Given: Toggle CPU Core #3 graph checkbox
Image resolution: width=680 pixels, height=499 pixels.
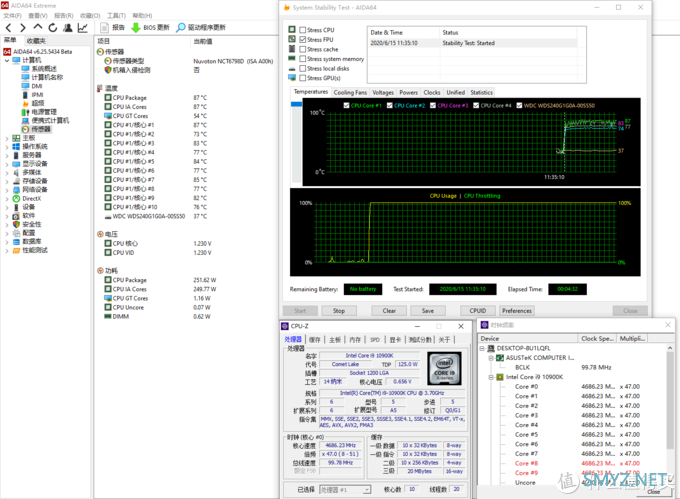Looking at the screenshot, I should (x=433, y=105).
